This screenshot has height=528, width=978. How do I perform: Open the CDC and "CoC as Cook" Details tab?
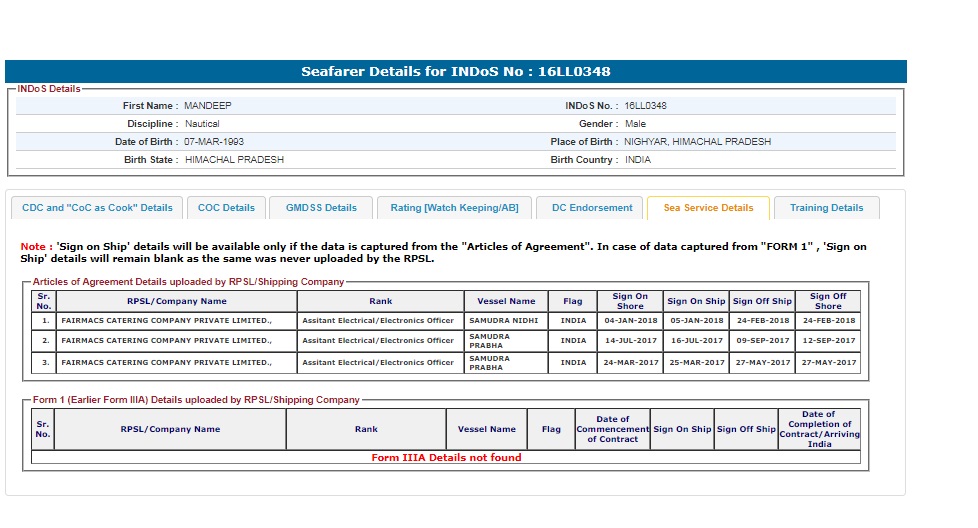coord(97,208)
